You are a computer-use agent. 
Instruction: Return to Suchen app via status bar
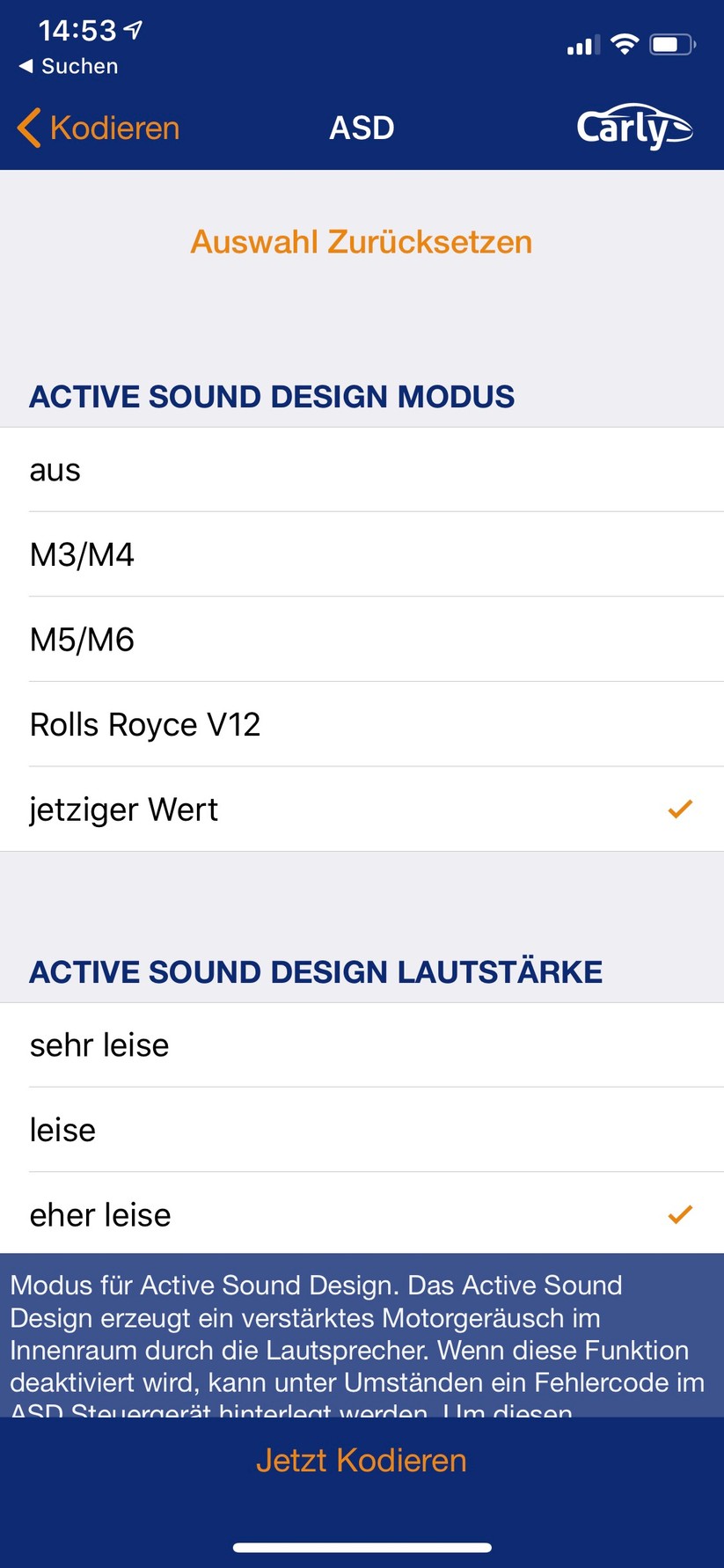pos(69,66)
